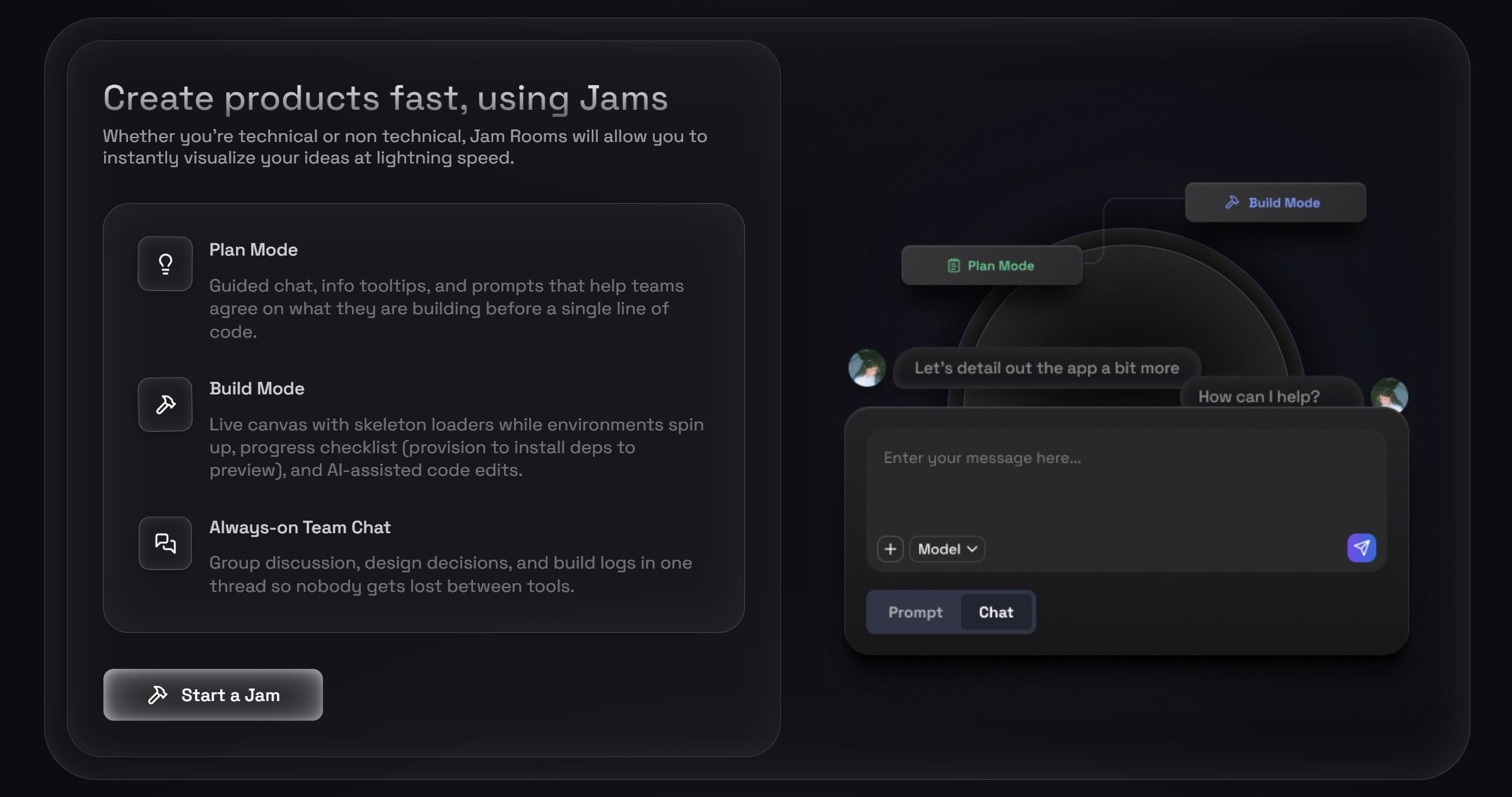
Task: Click the hammer Build Mode icon
Action: 165,404
